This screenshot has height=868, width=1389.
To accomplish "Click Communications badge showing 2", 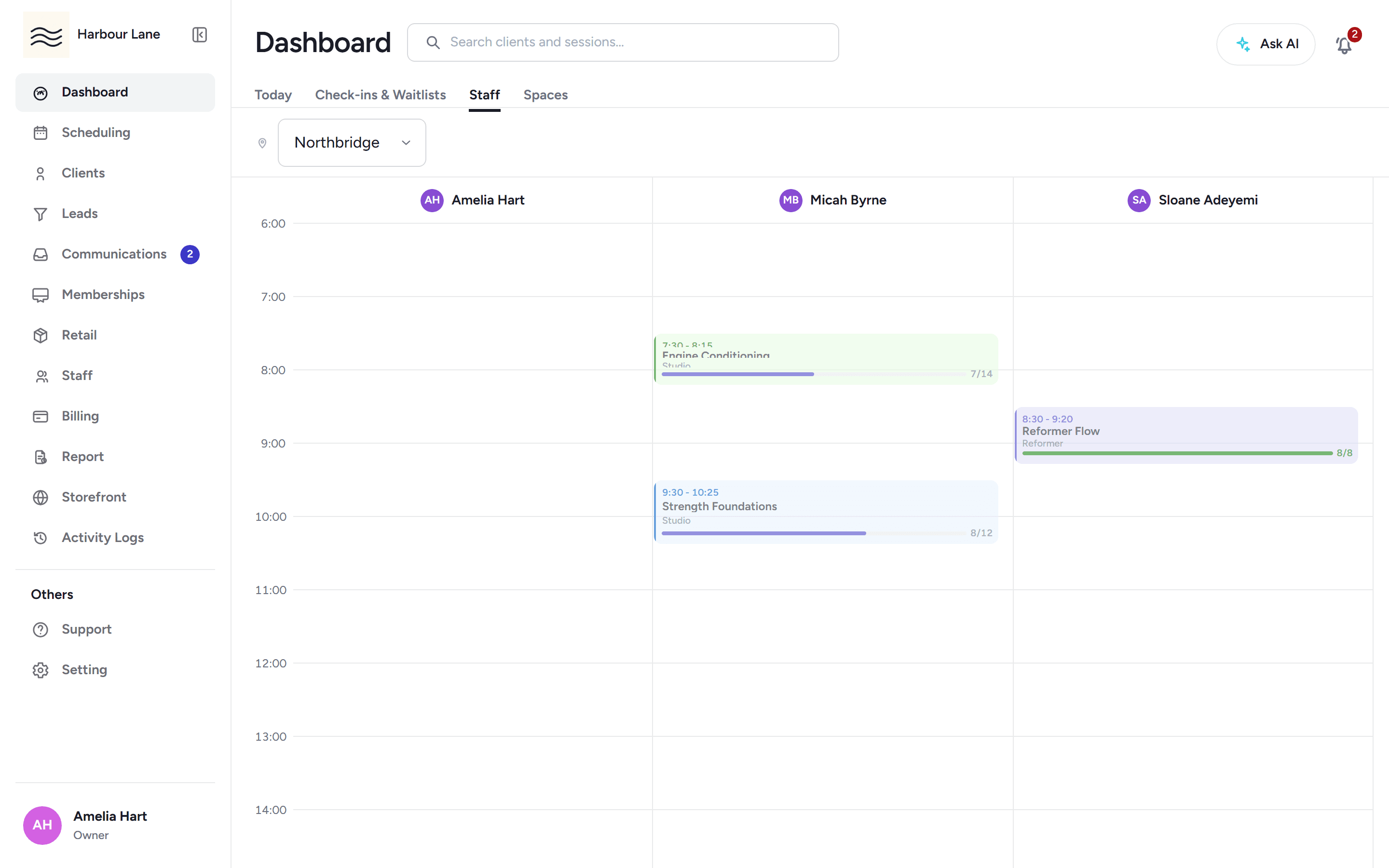I will tap(190, 254).
